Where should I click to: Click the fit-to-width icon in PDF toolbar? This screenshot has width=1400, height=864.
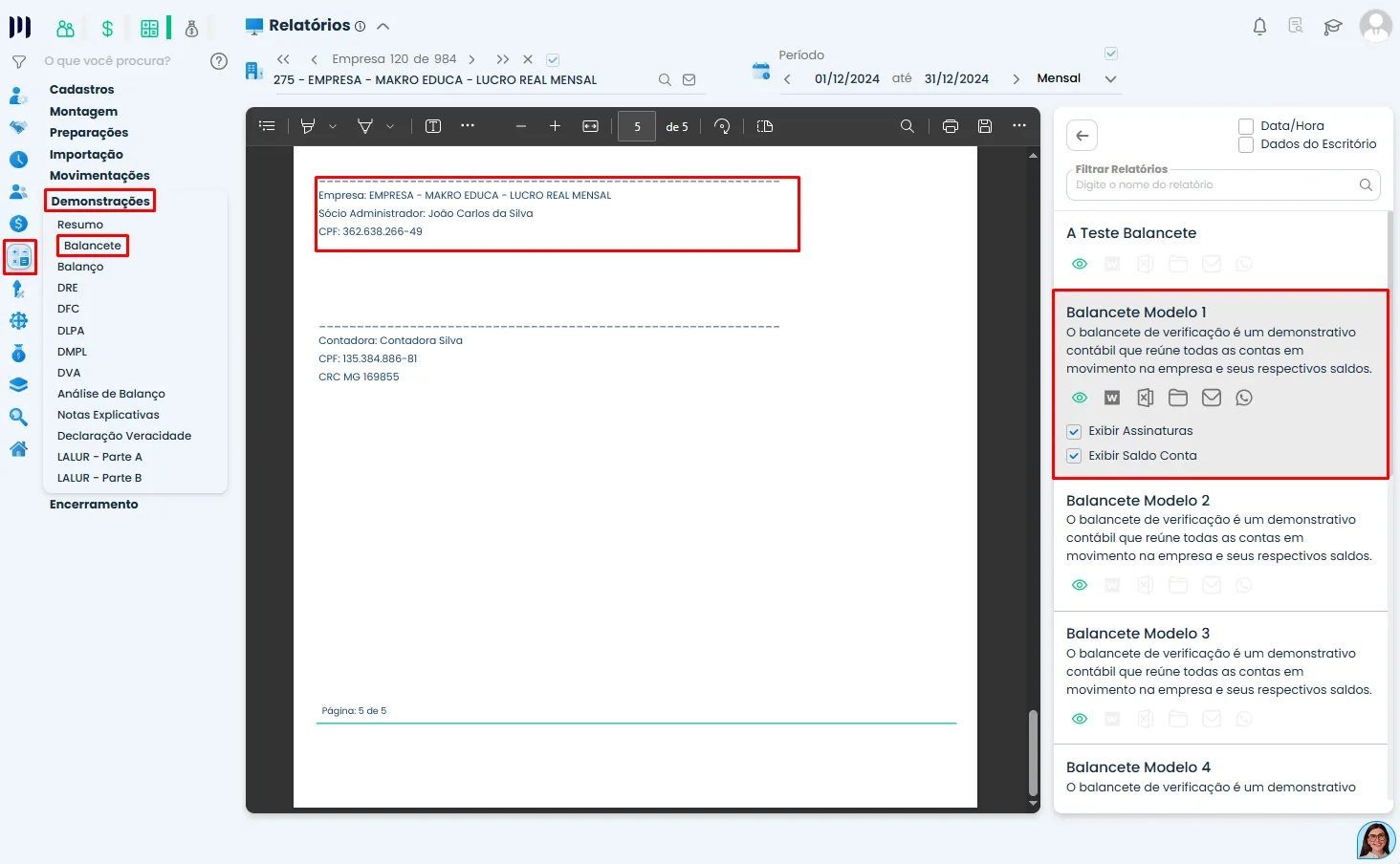[591, 126]
